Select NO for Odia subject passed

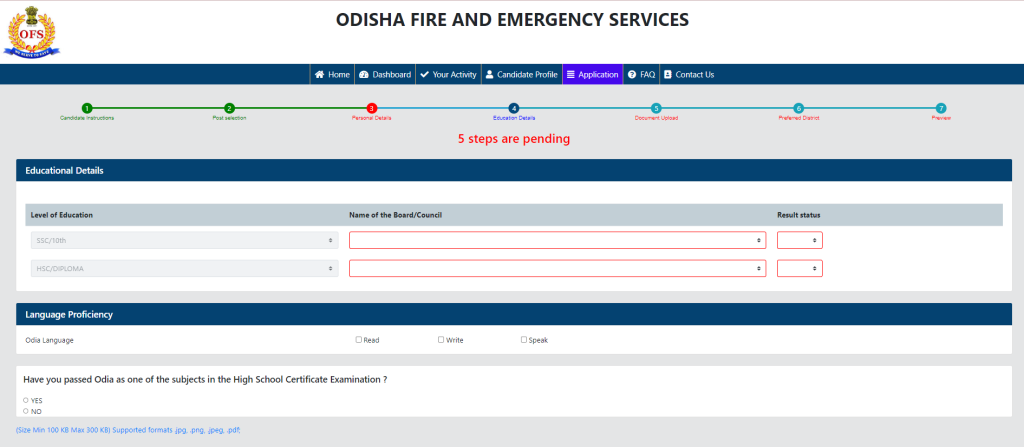[x=25, y=411]
